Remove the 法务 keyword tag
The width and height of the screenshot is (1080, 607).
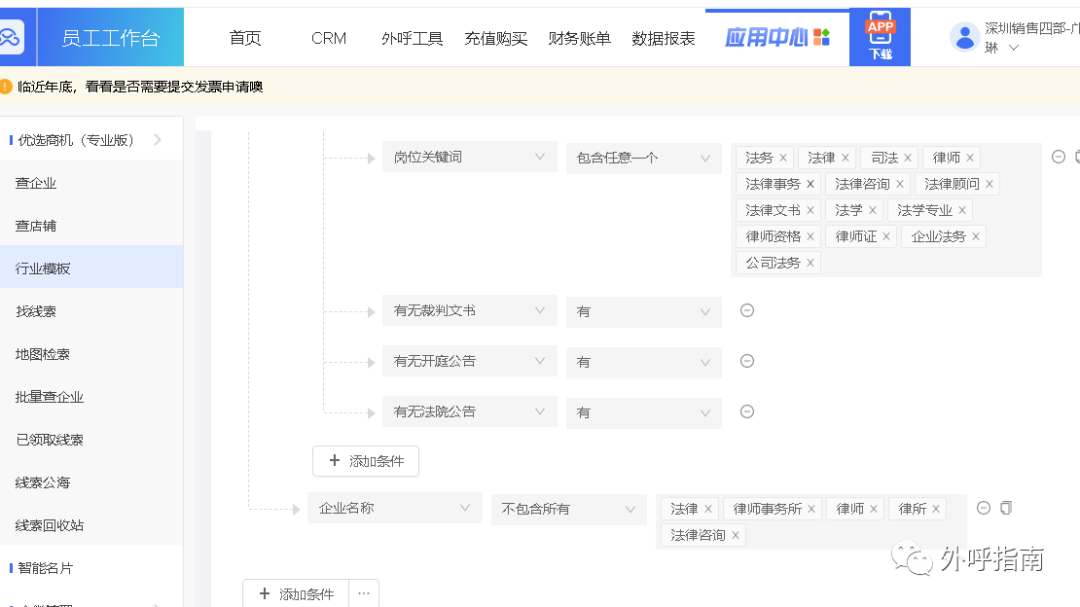click(x=783, y=158)
